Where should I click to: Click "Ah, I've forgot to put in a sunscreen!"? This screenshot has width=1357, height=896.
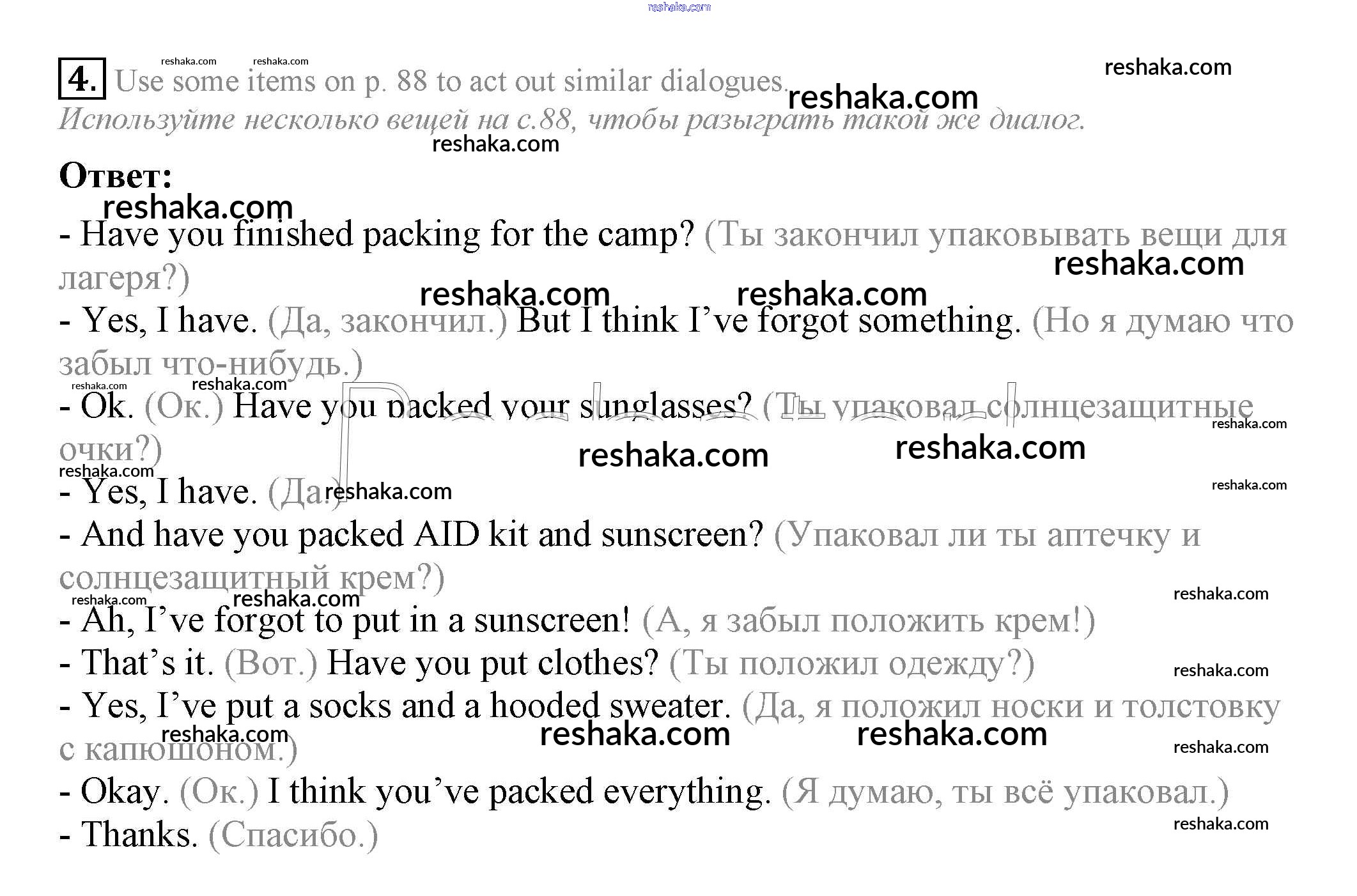355,620
